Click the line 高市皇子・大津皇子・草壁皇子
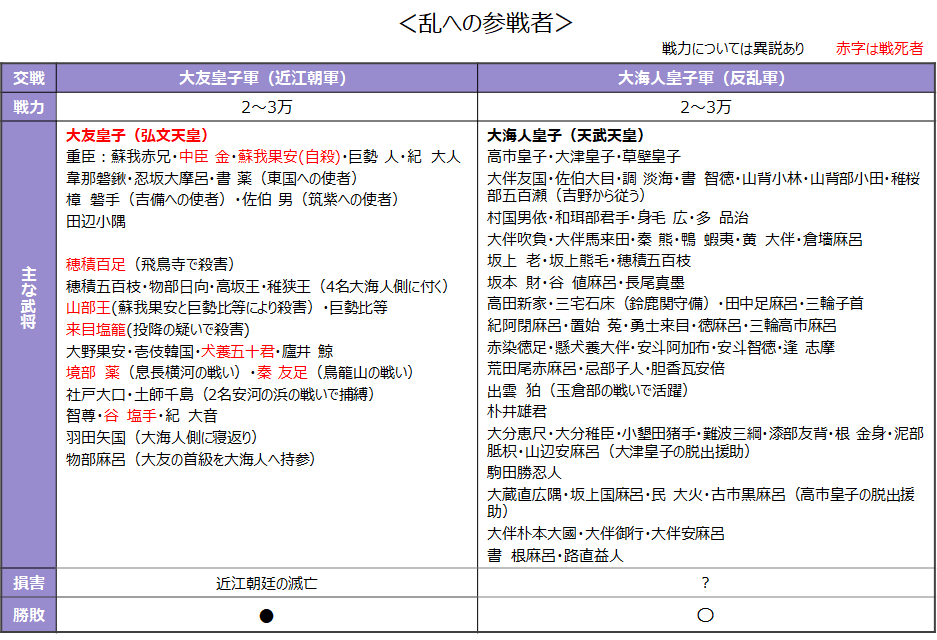Screen dimensions: 937x640 (583, 157)
